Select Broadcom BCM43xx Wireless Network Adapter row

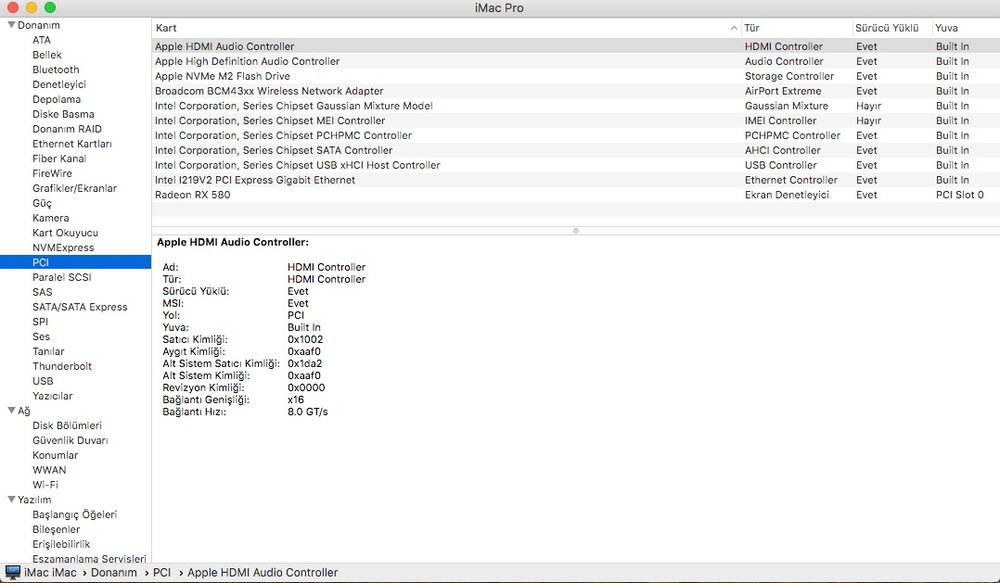269,91
